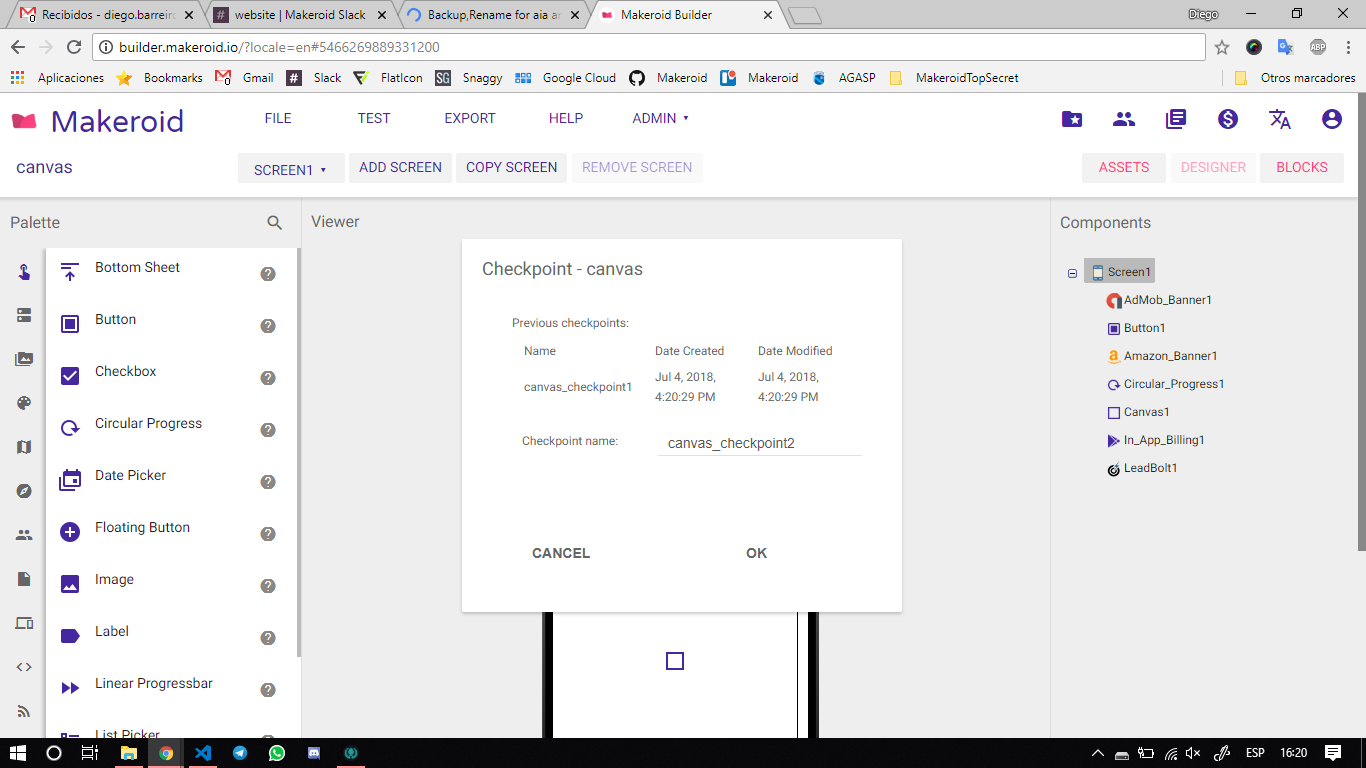Viewport: 1366px width, 768px height.
Task: Click the ADD SCREEN button
Action: coord(400,168)
